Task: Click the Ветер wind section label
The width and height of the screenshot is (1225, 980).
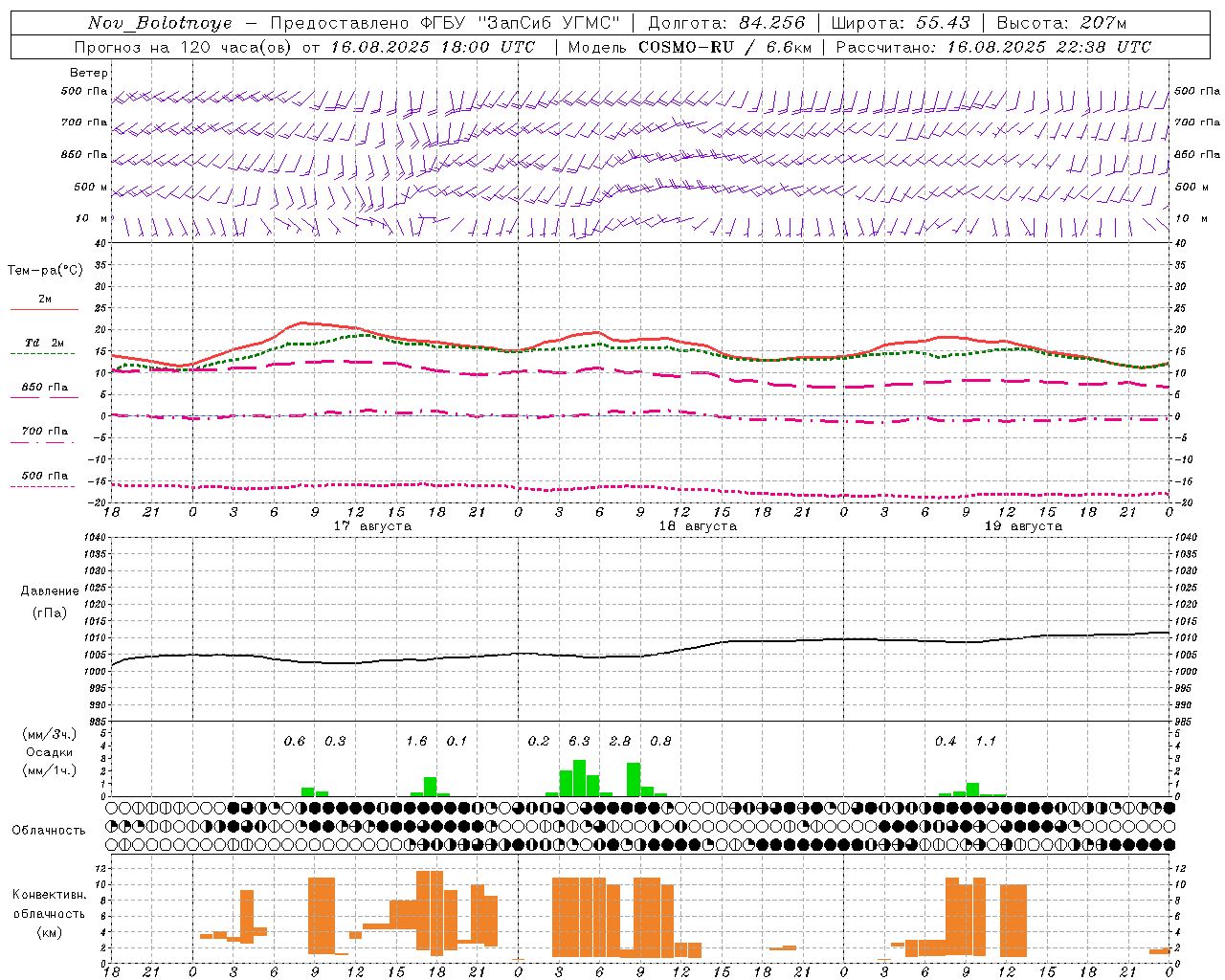Action: pos(89,73)
